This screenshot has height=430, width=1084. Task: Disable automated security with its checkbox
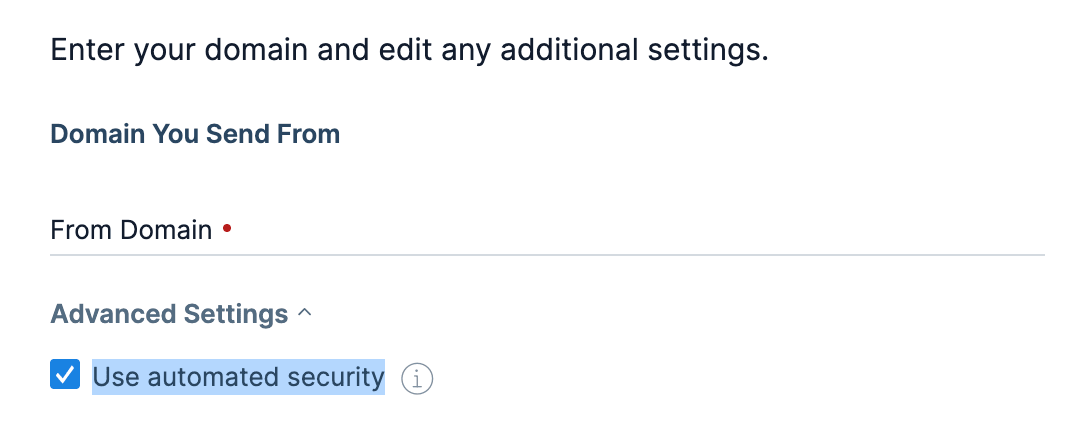65,376
